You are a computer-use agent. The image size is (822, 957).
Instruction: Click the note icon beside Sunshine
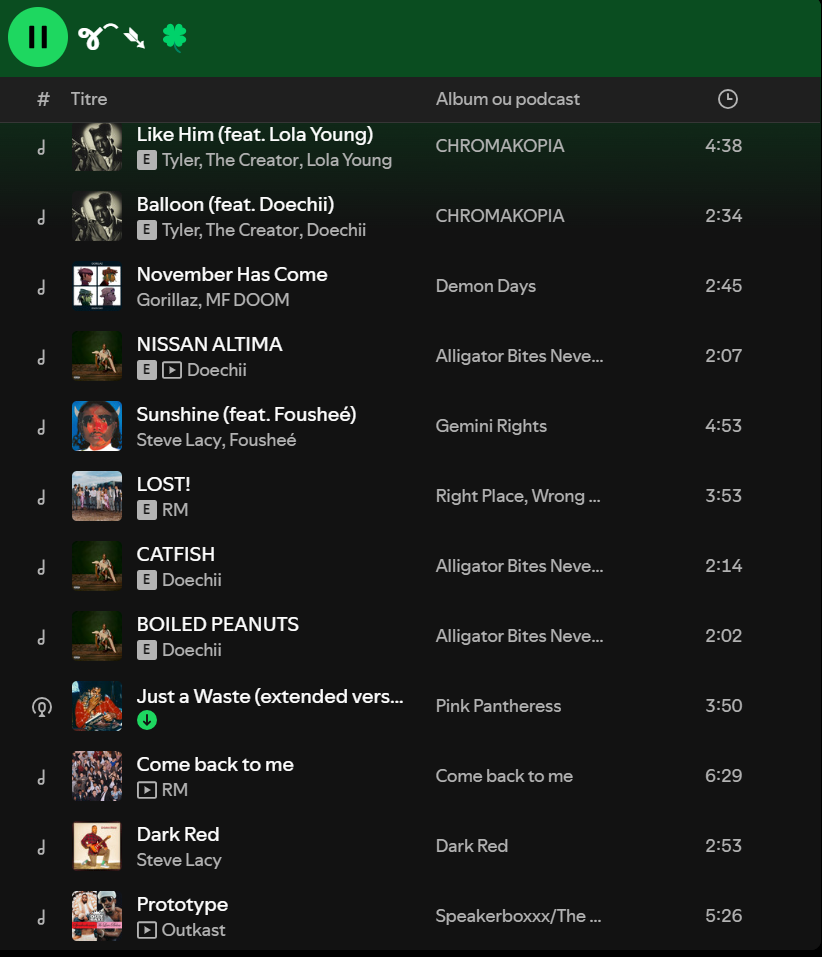tap(41, 427)
